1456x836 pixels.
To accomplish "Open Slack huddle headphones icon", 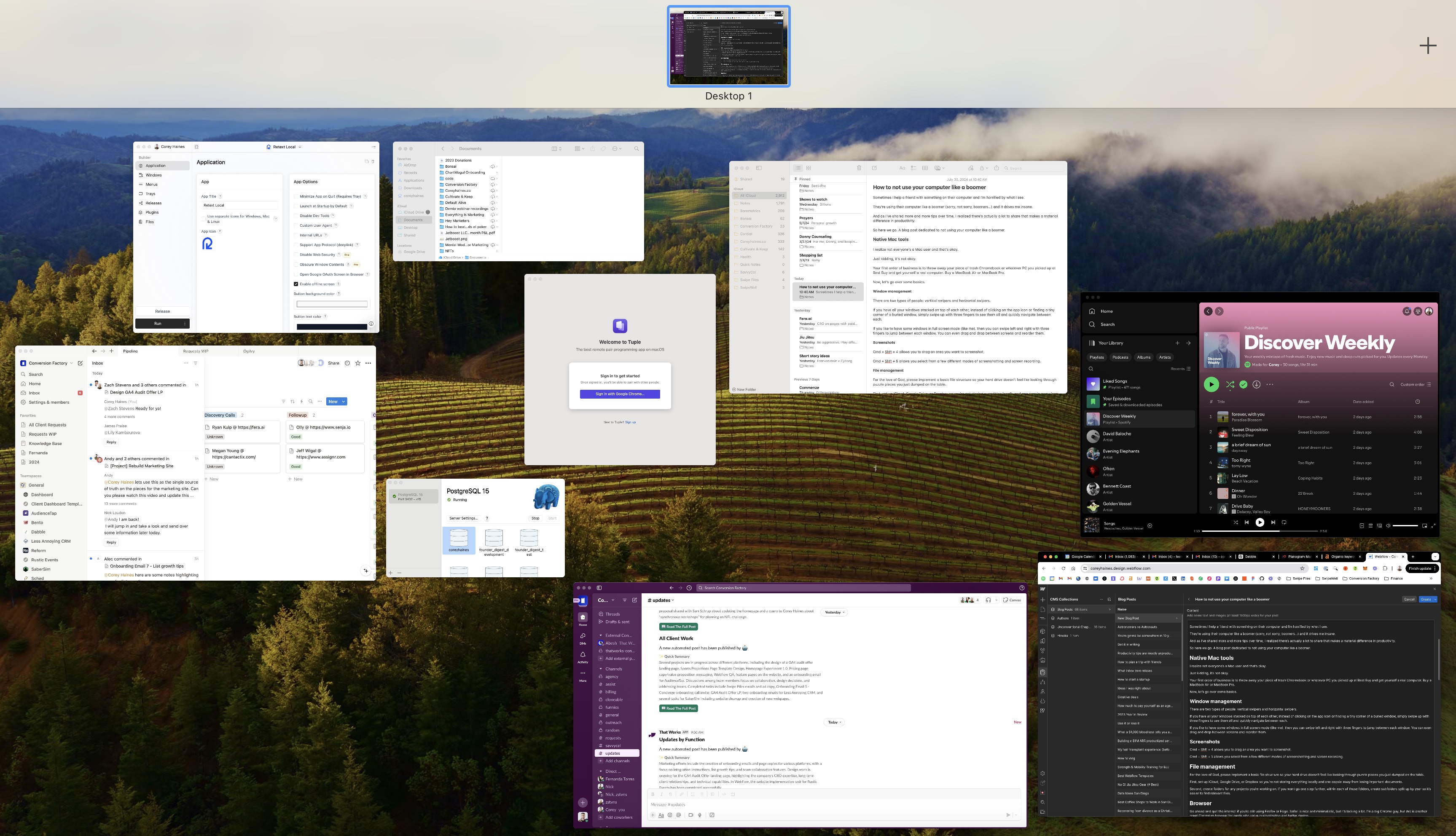I will click(988, 600).
